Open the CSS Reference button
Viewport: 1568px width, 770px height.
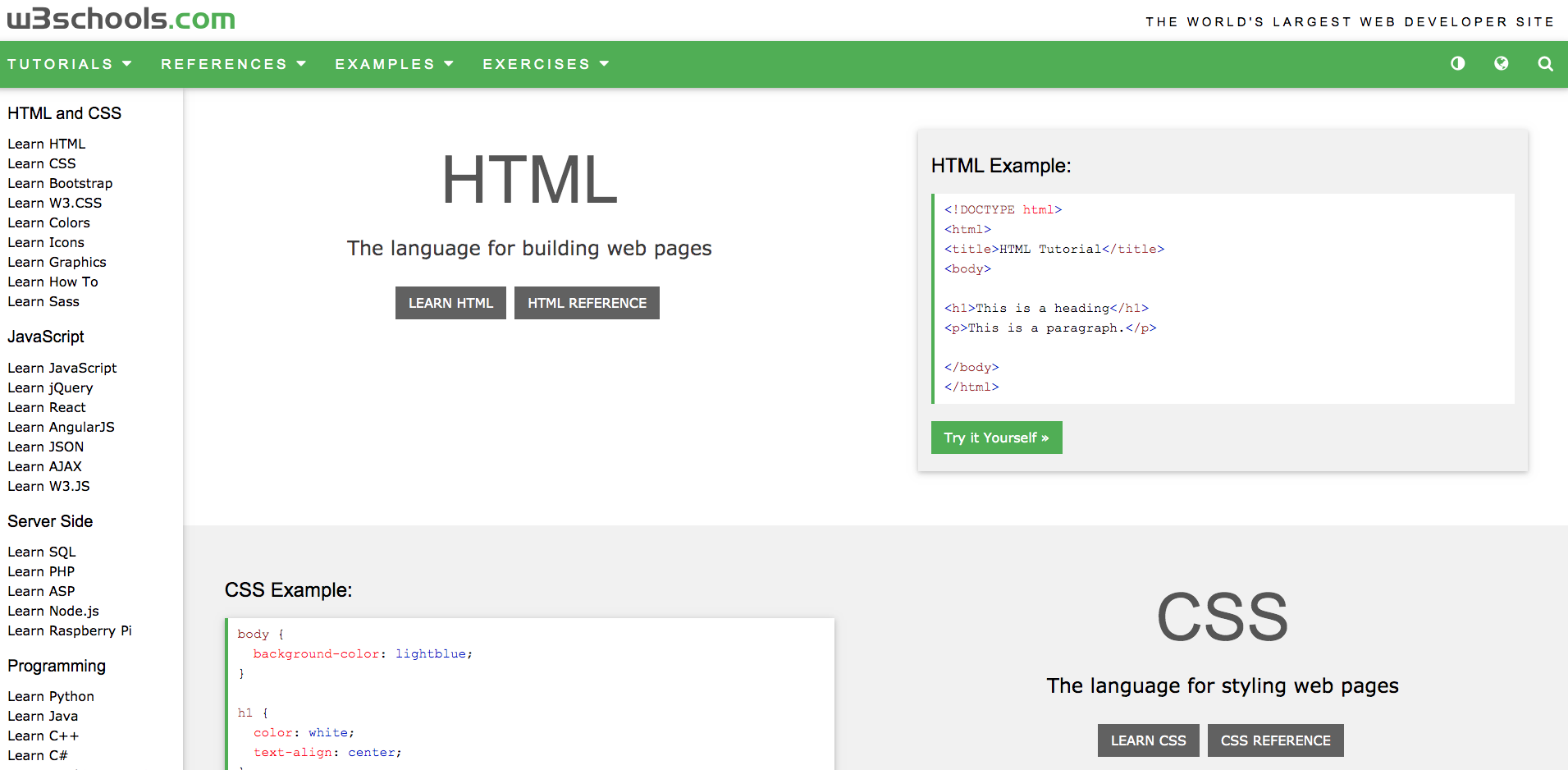coord(1275,740)
